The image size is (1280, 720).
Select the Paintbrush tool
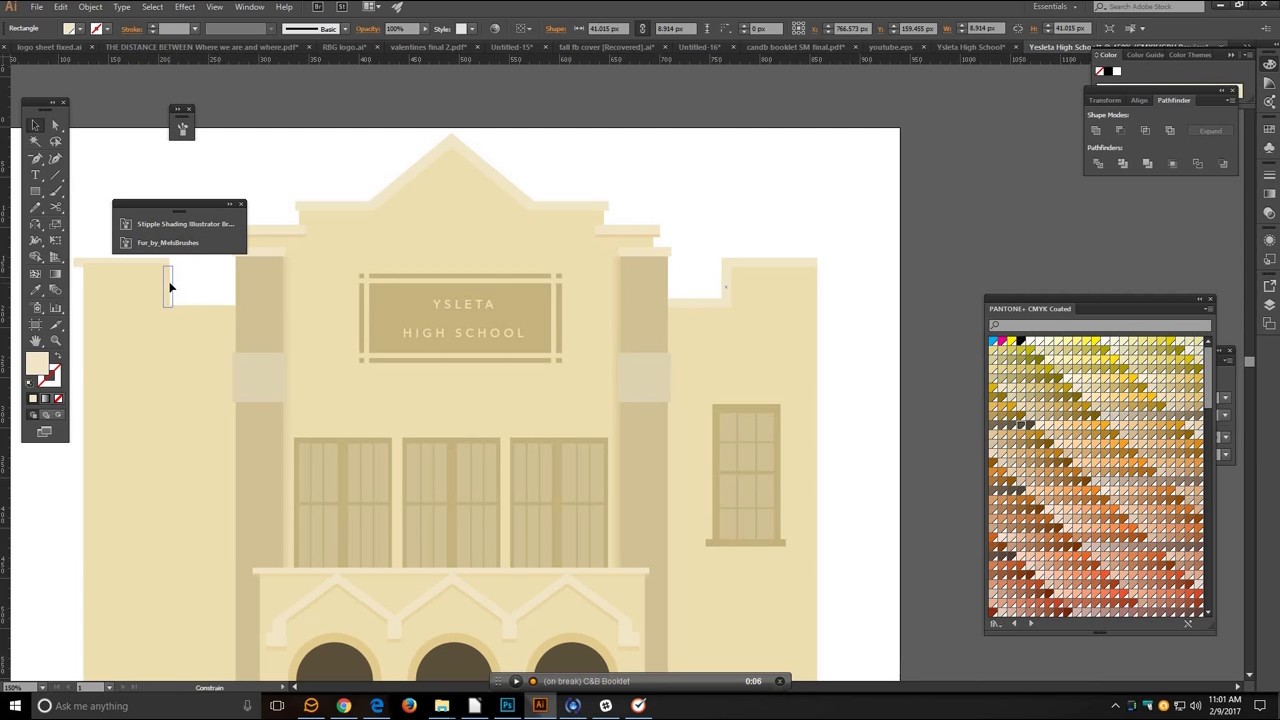tap(56, 191)
